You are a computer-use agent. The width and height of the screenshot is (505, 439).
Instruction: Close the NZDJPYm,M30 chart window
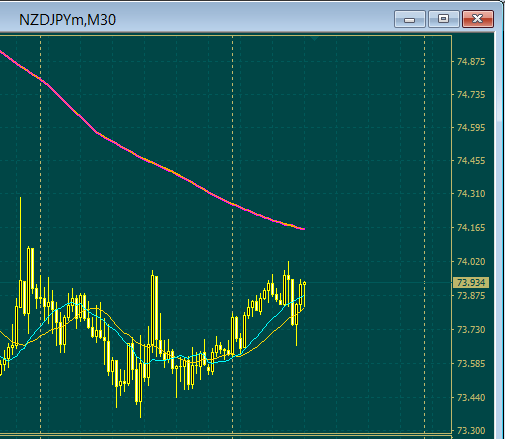coord(478,19)
